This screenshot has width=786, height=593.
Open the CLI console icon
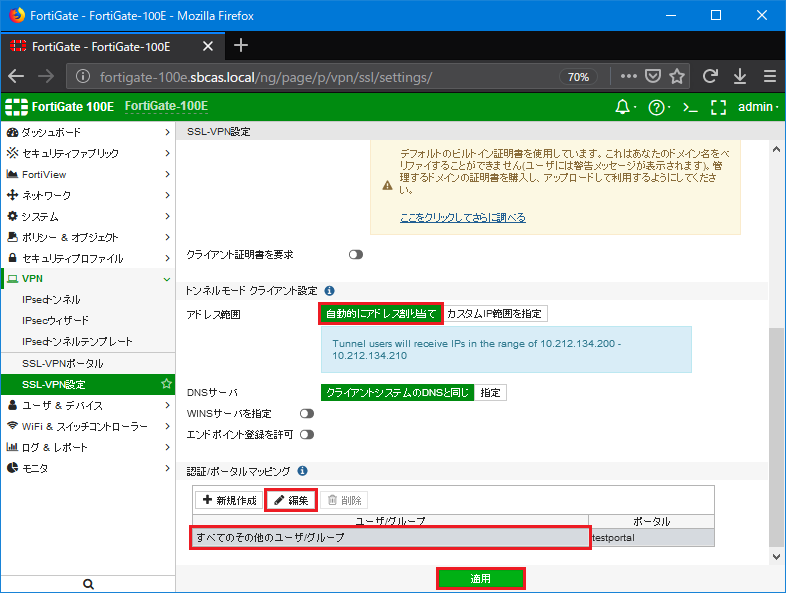click(690, 107)
